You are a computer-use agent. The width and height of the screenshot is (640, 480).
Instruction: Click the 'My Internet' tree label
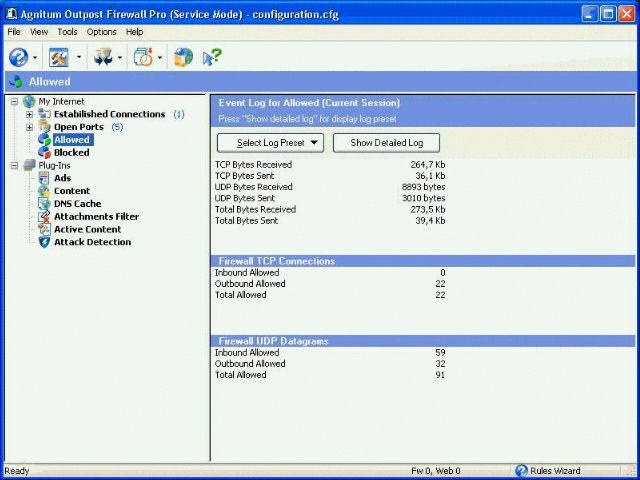pos(61,101)
